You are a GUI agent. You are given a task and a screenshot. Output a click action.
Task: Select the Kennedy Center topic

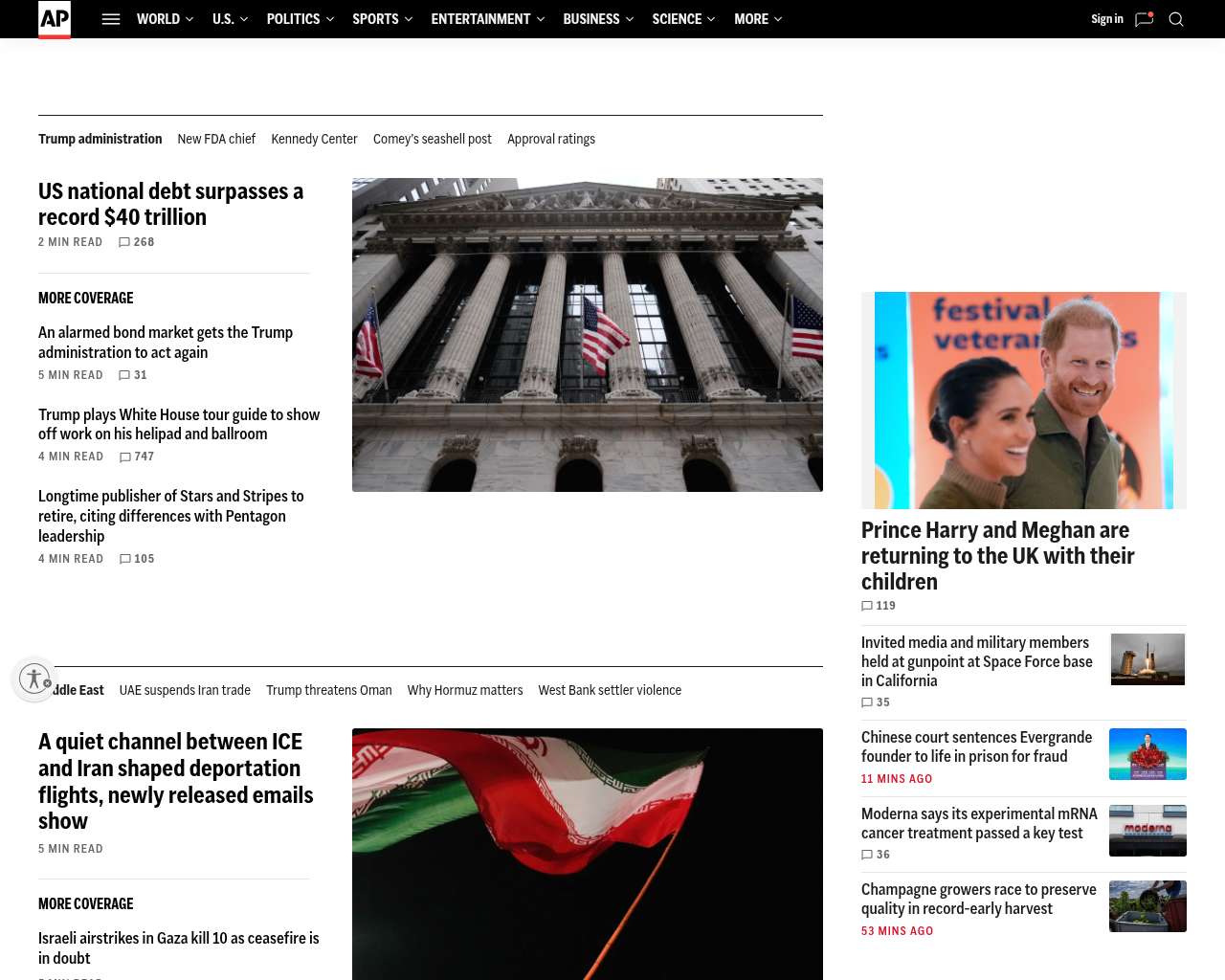point(314,139)
